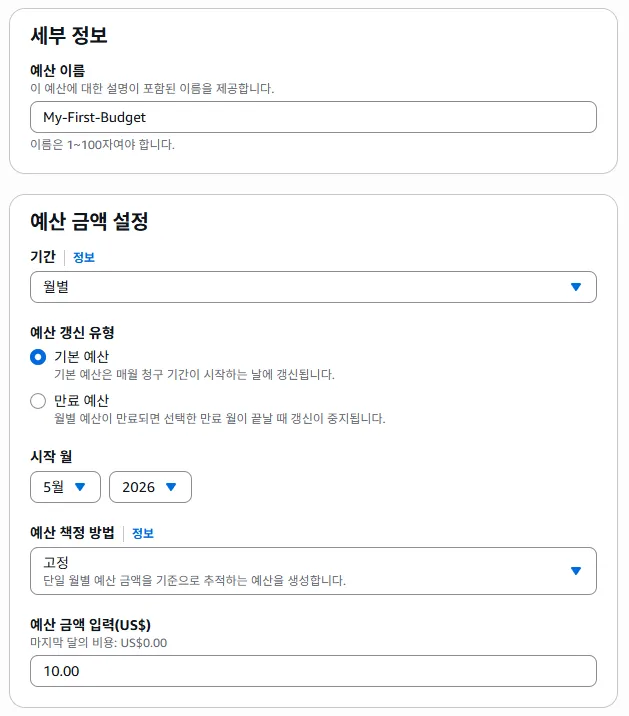The image size is (629, 716).
Task: Click the 기본 예산 option label text
Action: tap(81, 356)
